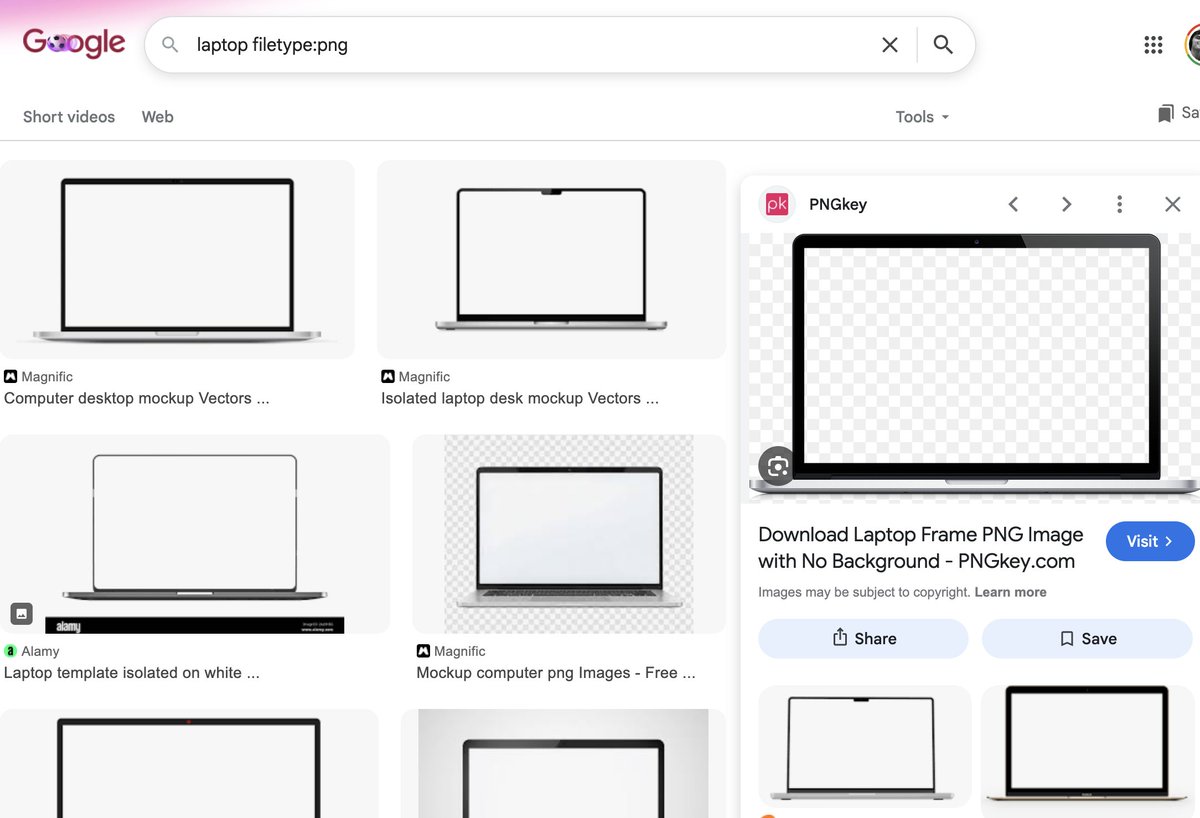The image size is (1200, 818).
Task: Click the Saved bookmark icon
Action: (x=1165, y=114)
